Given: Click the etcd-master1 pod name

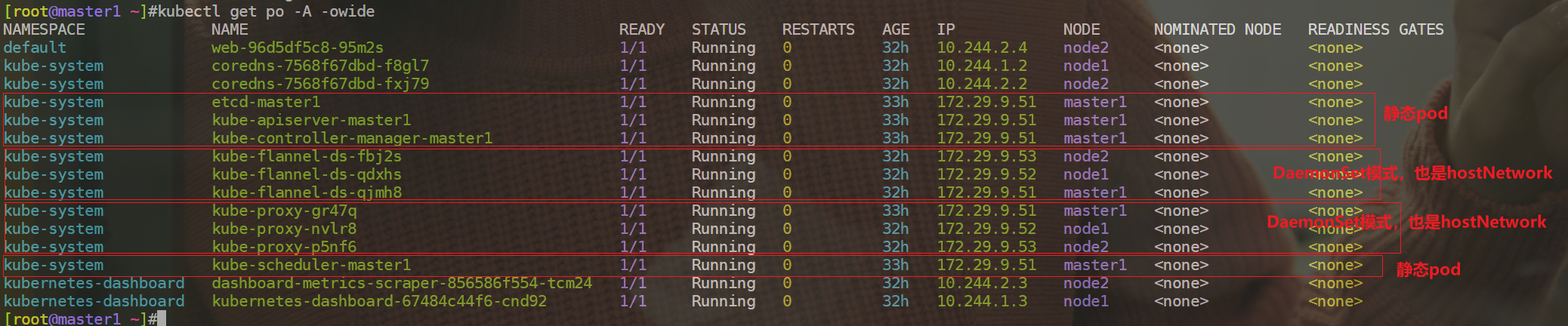Looking at the screenshot, I should tap(266, 102).
